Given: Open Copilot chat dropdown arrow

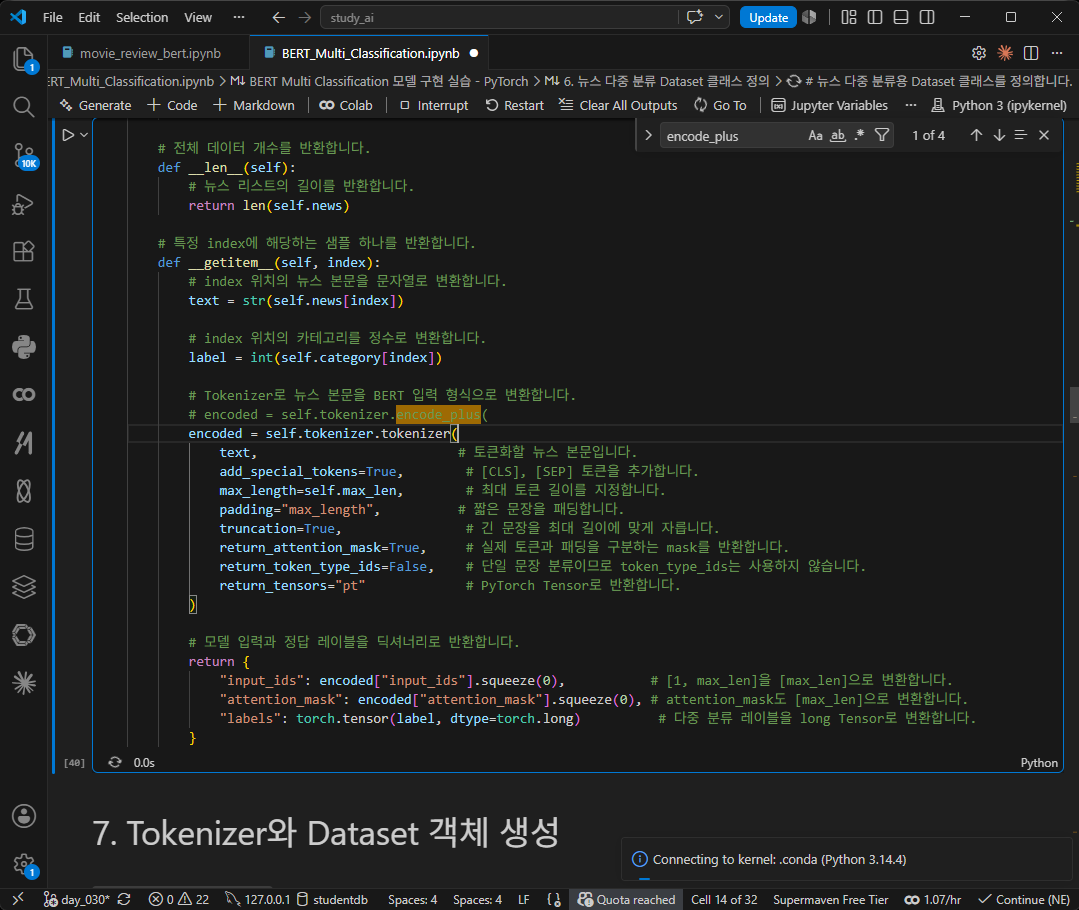Looking at the screenshot, I should [x=718, y=17].
